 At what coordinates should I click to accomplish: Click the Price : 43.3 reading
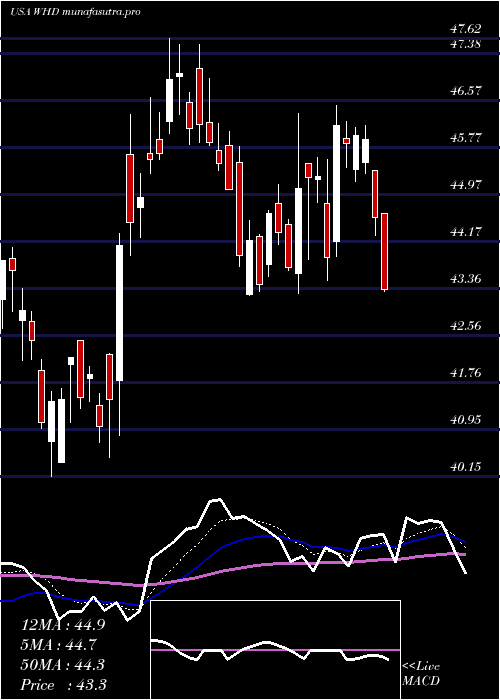point(63,684)
